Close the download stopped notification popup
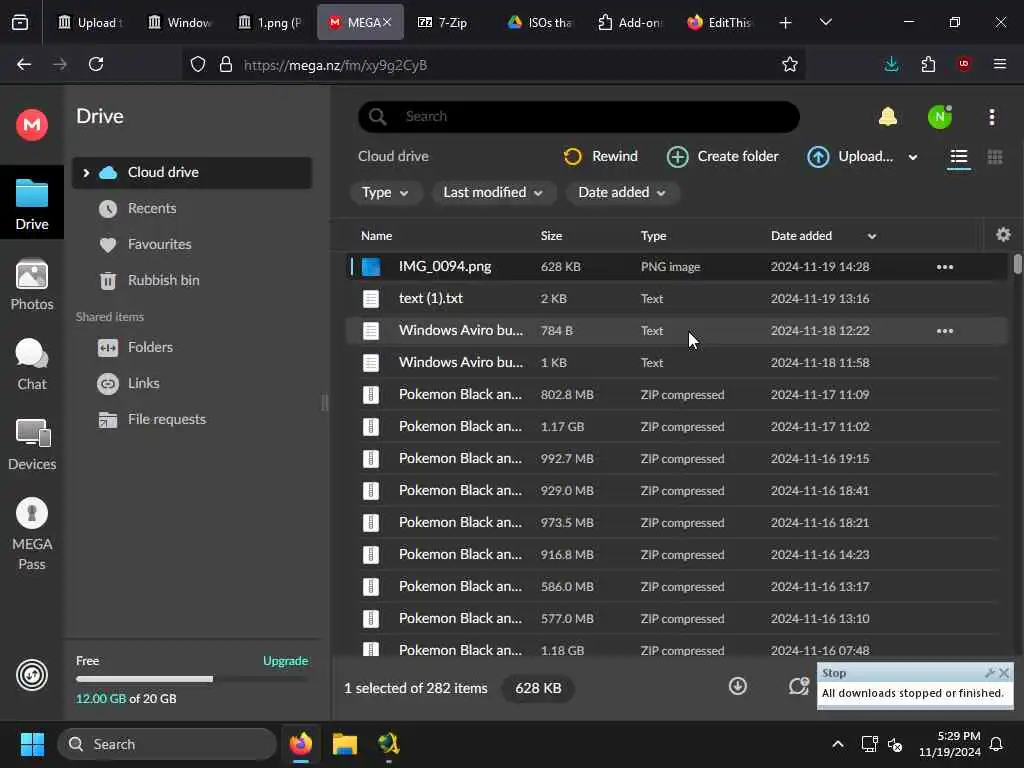This screenshot has width=1024, height=768. coord(1004,673)
